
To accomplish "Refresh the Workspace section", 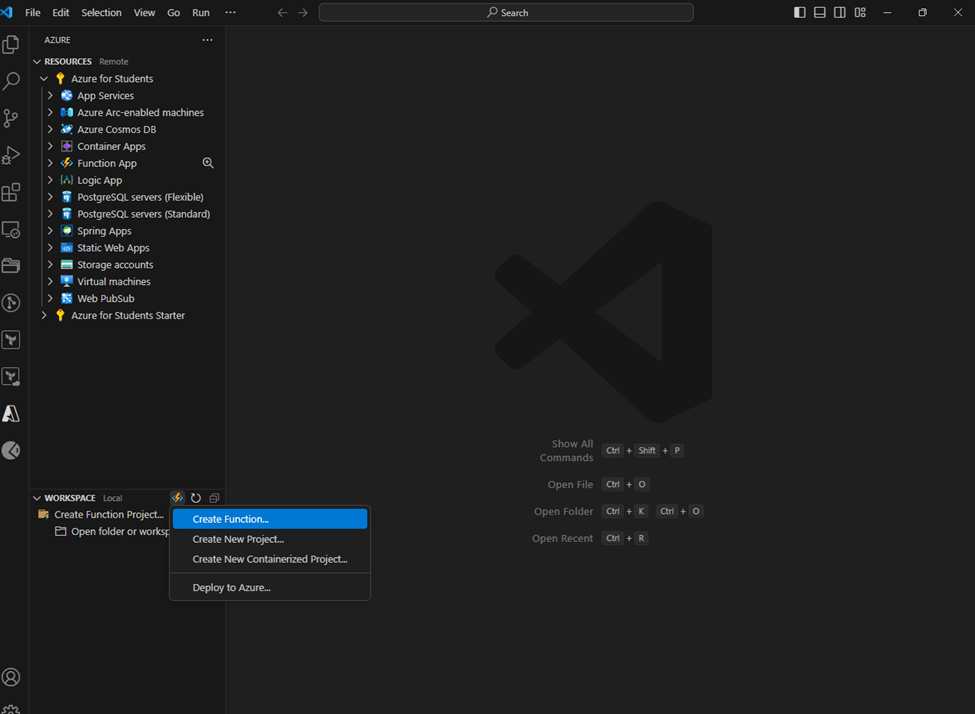I will tap(196, 498).
